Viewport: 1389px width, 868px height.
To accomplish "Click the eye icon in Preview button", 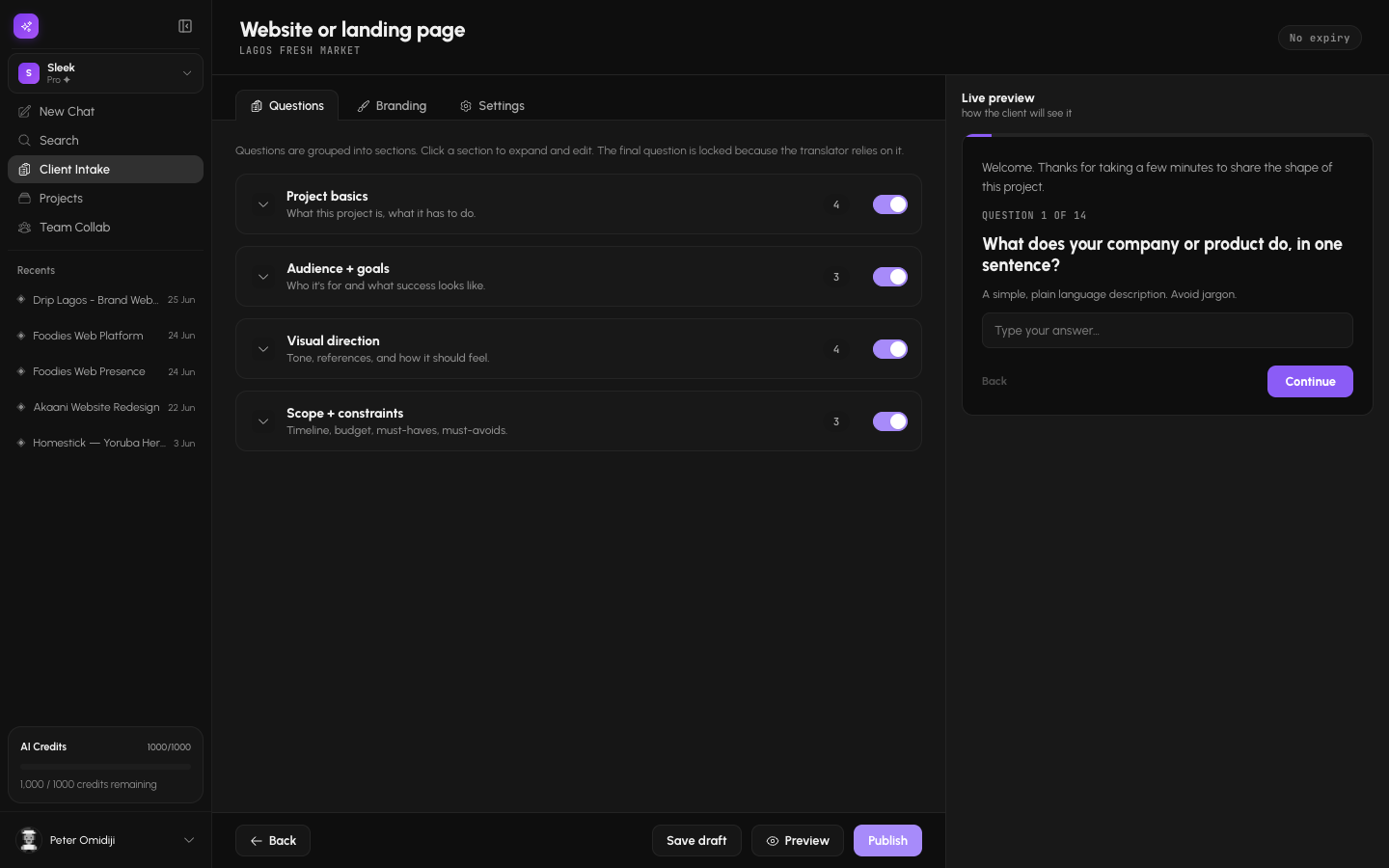I will coord(772,841).
